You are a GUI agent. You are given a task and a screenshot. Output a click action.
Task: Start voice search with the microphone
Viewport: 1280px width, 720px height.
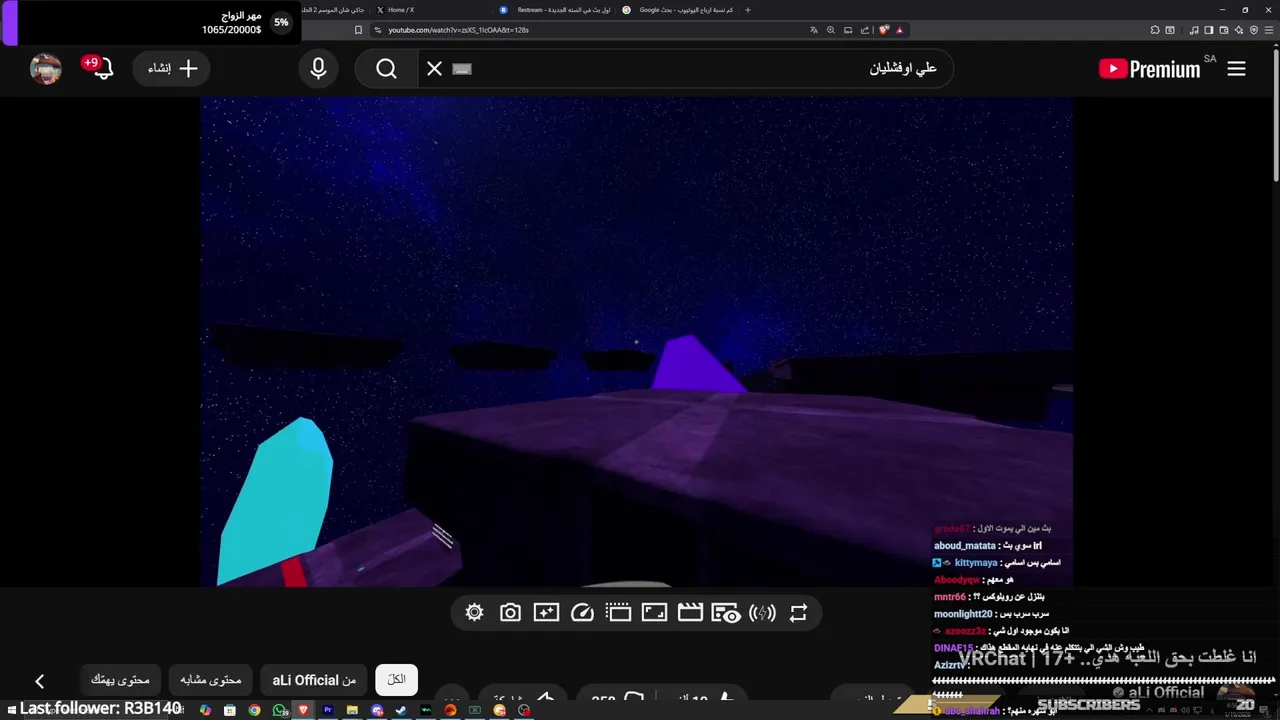click(318, 69)
